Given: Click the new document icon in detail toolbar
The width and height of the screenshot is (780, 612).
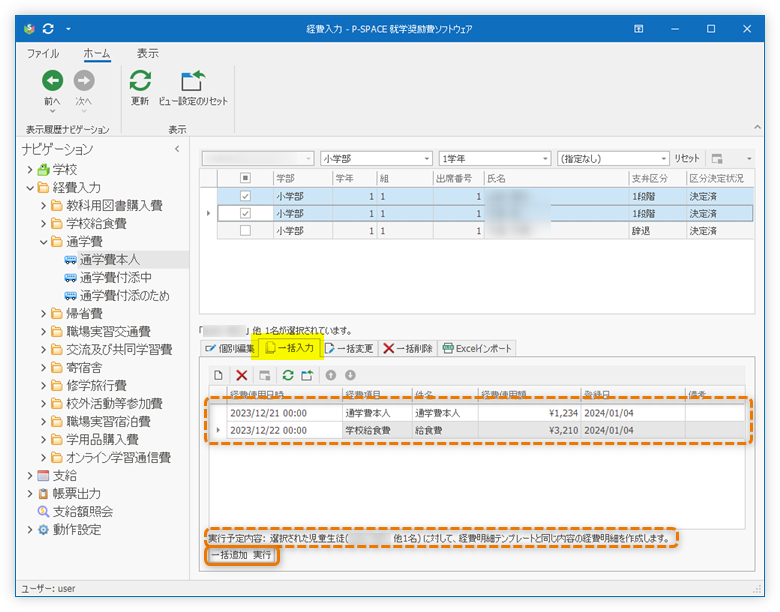Looking at the screenshot, I should coord(218,375).
